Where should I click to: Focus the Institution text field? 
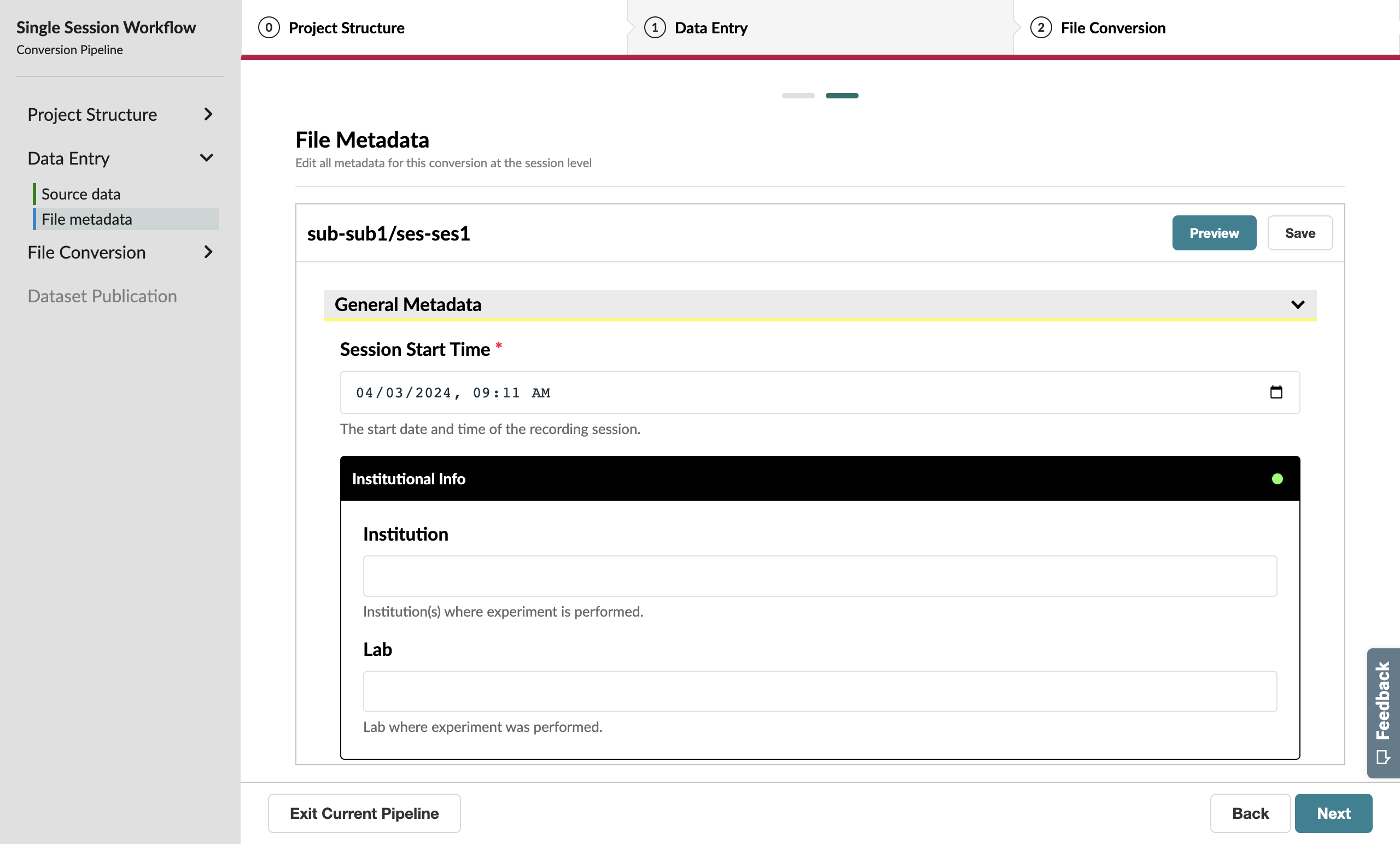820,576
